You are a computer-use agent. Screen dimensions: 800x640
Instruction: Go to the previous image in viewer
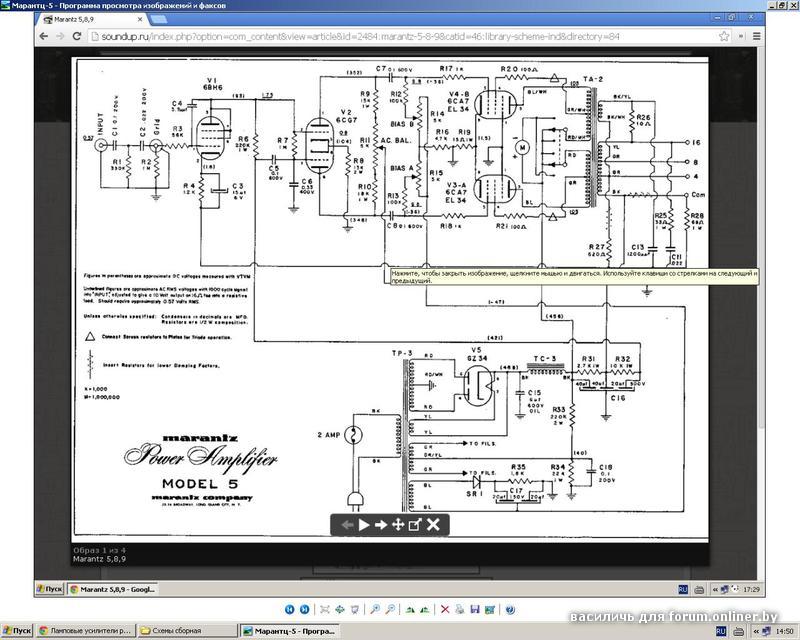[289, 609]
